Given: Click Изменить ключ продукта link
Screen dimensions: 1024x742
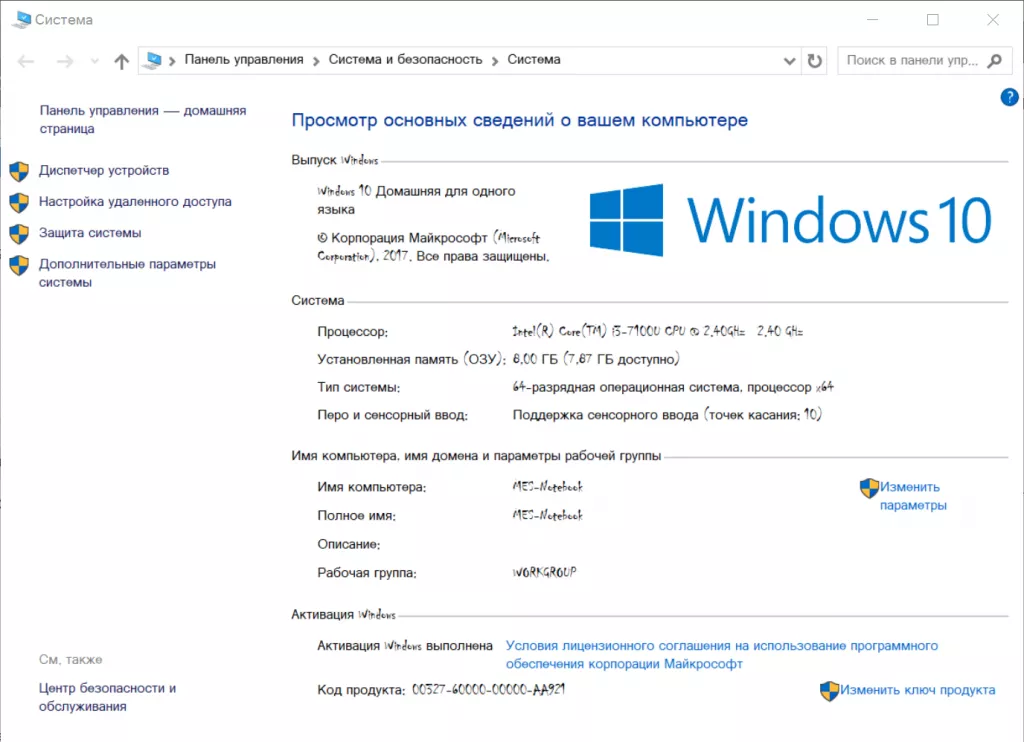Looking at the screenshot, I should 918,690.
